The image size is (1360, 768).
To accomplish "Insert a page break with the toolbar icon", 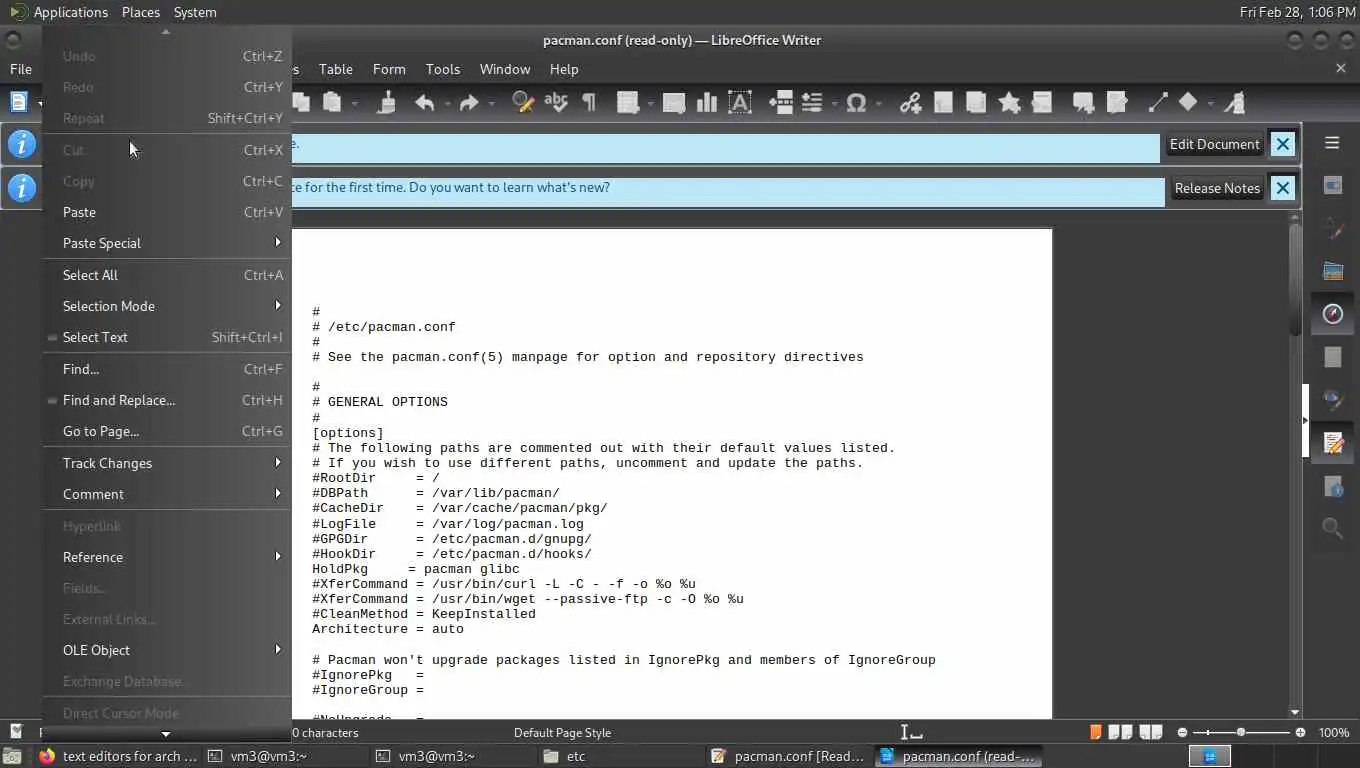I will [x=781, y=102].
